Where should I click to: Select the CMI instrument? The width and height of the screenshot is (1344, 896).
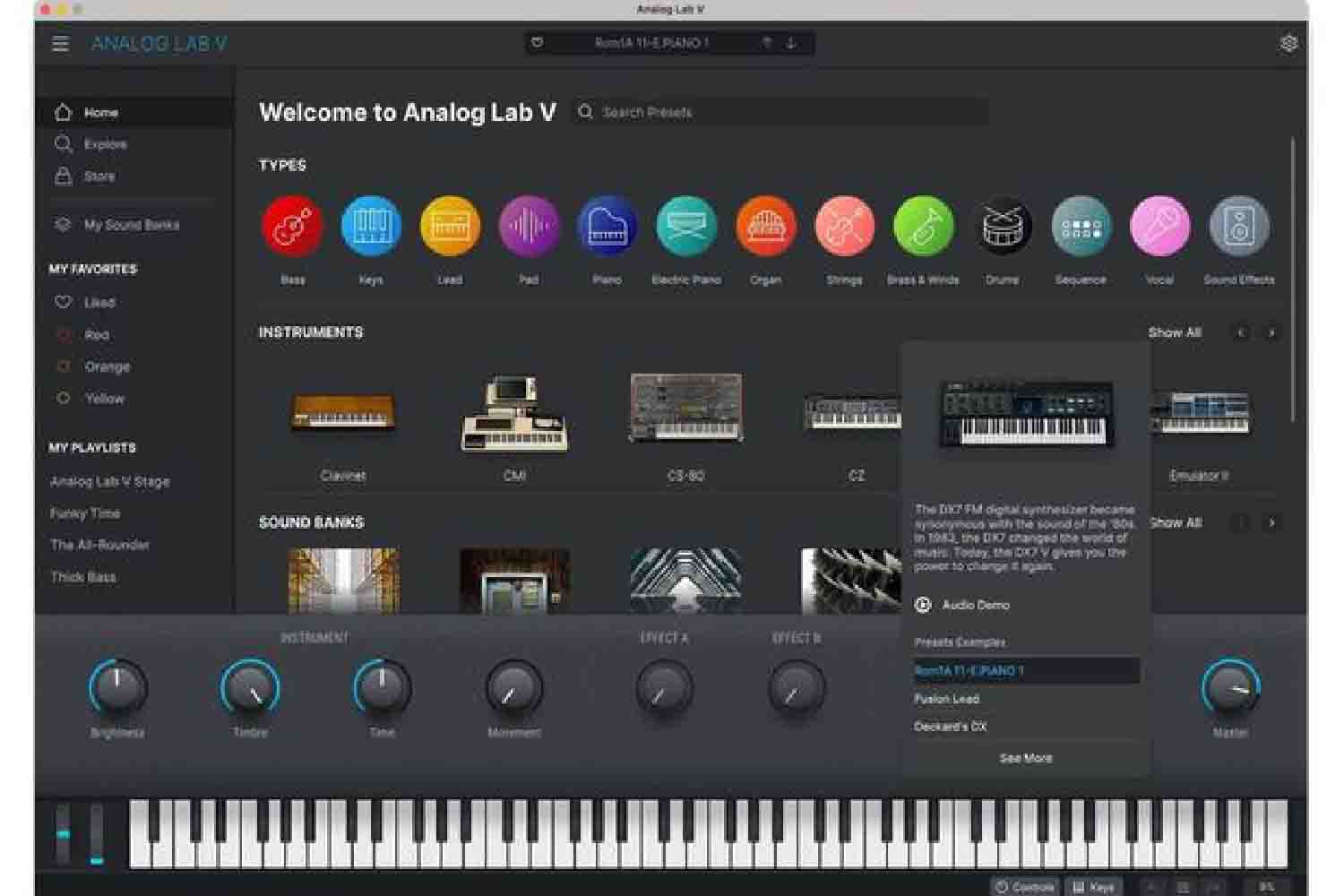pyautogui.click(x=514, y=413)
